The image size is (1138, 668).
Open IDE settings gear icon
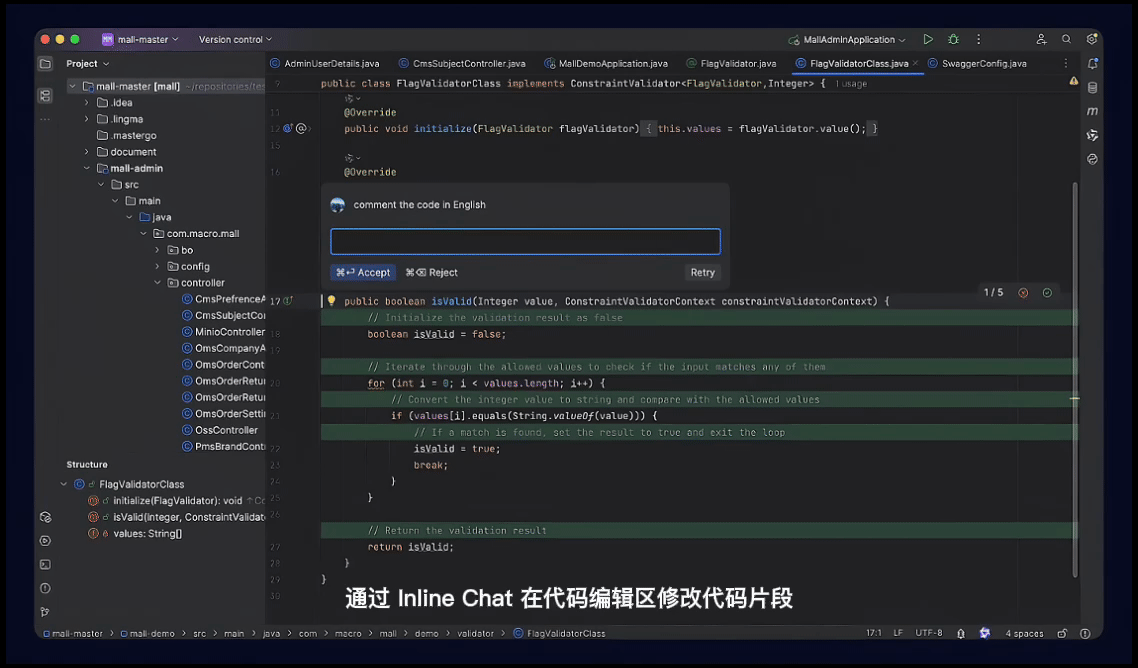pos(1092,39)
